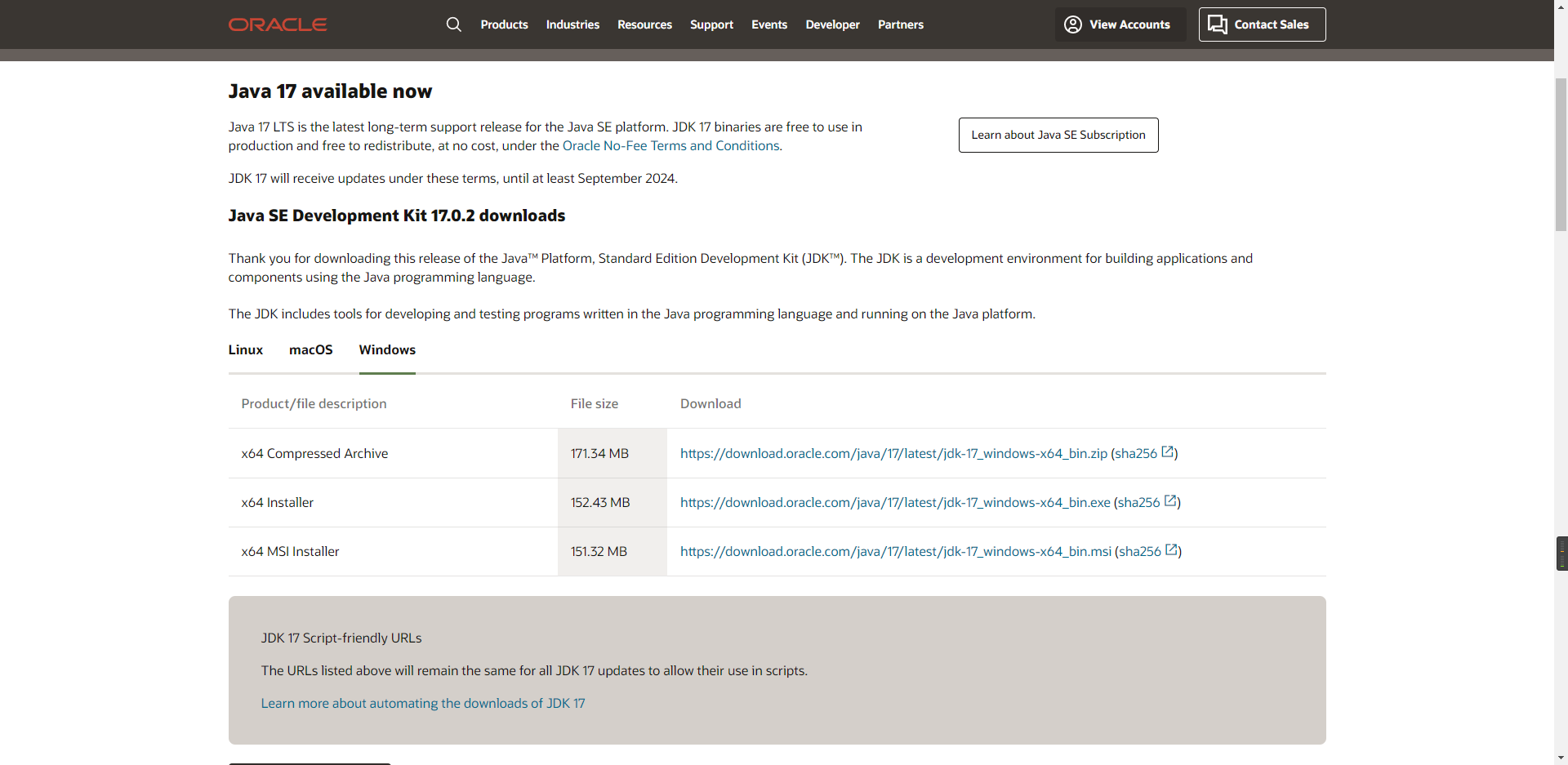This screenshot has height=765, width=1568.
Task: Open the Industries menu
Action: click(x=572, y=24)
